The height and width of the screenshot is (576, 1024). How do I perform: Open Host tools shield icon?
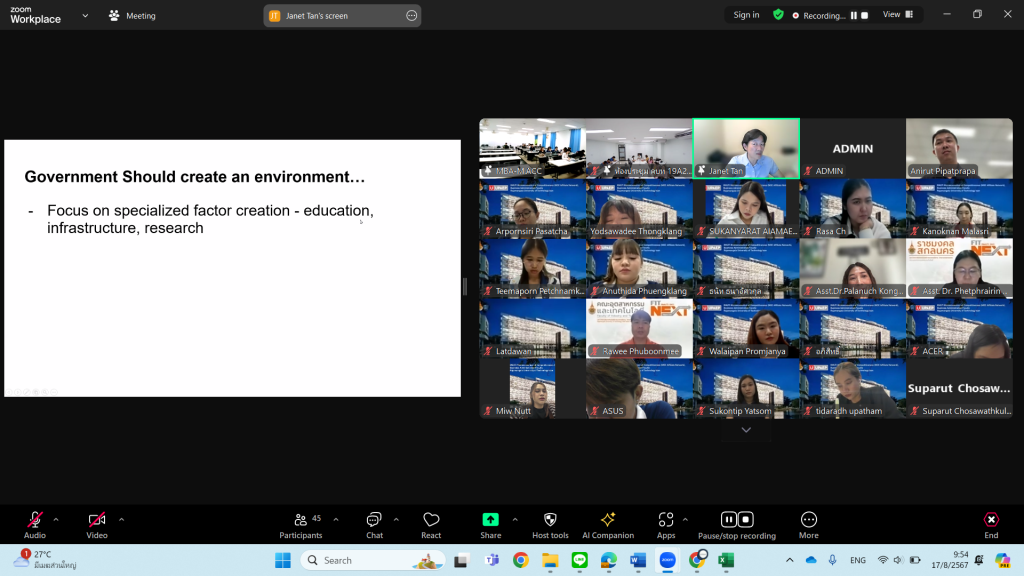point(549,520)
